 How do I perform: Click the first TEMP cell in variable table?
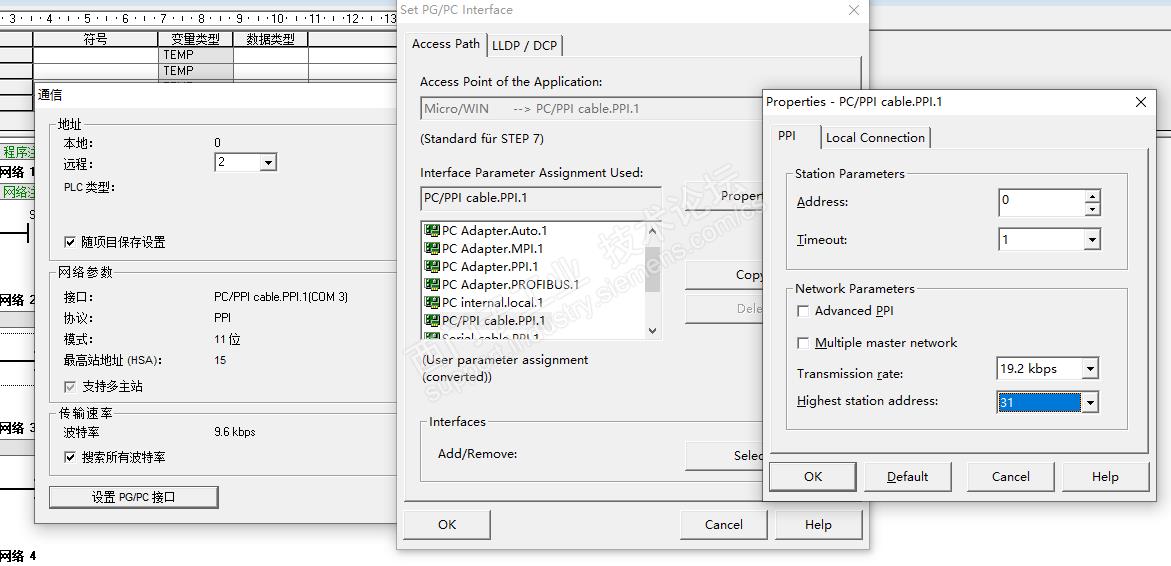coord(196,55)
